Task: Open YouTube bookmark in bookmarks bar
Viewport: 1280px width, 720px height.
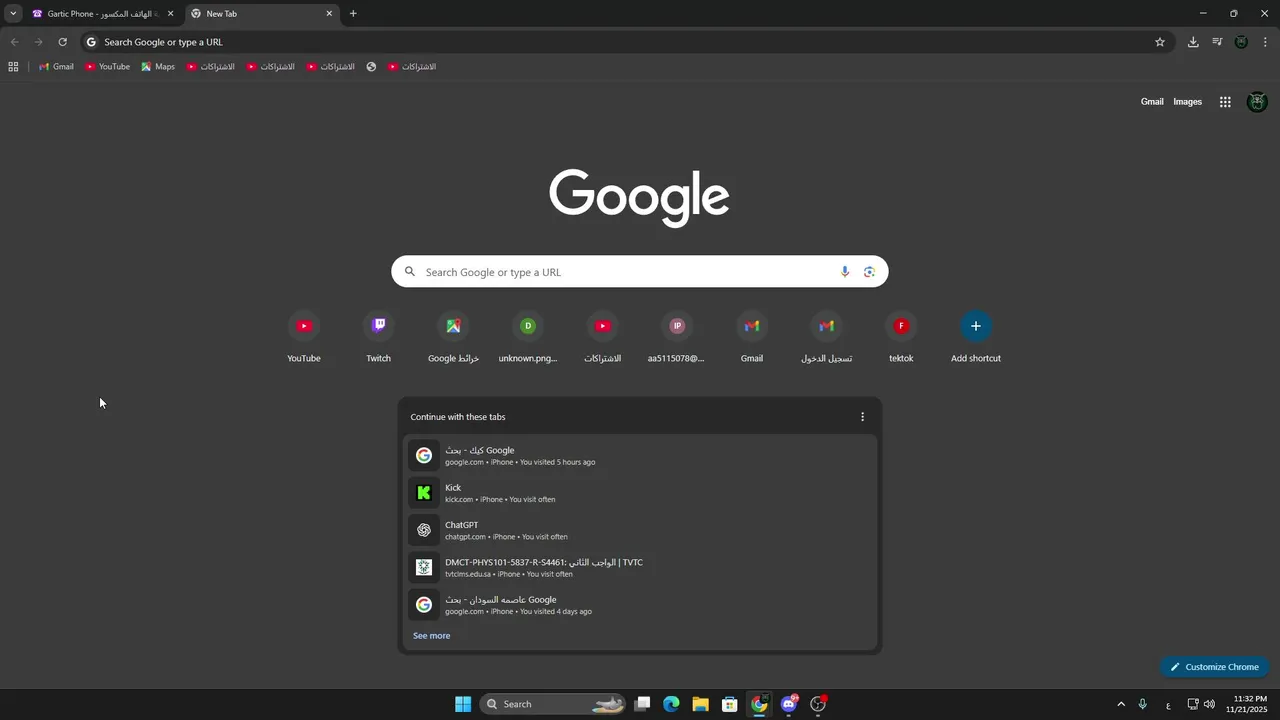Action: click(107, 67)
